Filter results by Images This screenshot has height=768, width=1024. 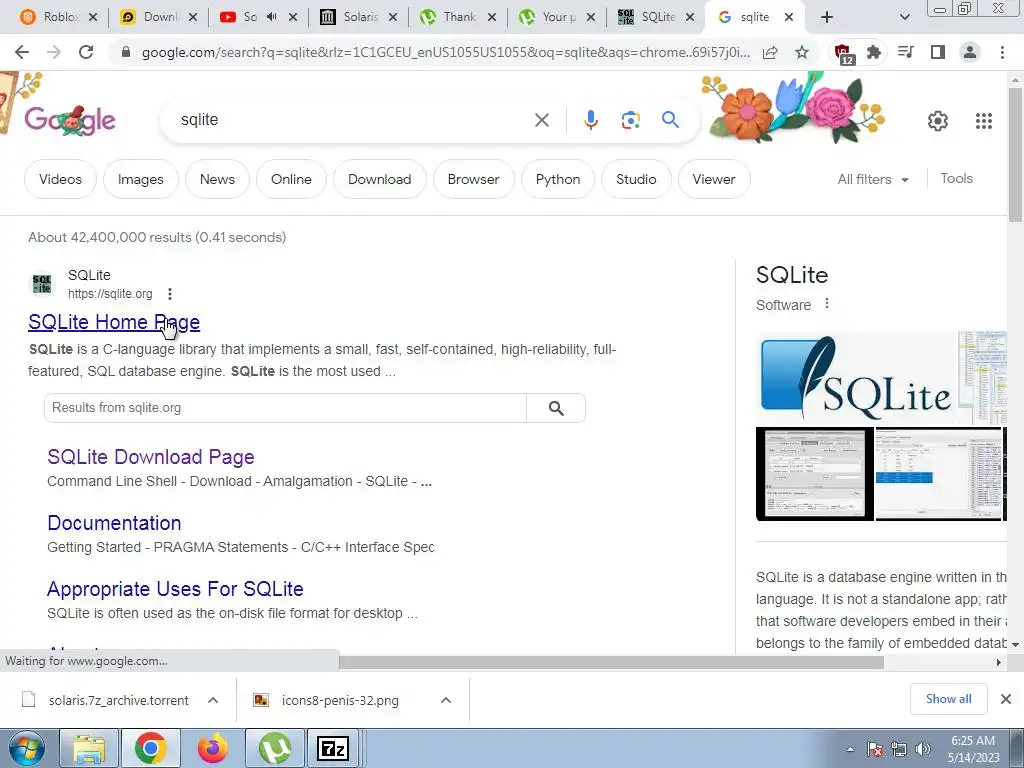tap(140, 179)
